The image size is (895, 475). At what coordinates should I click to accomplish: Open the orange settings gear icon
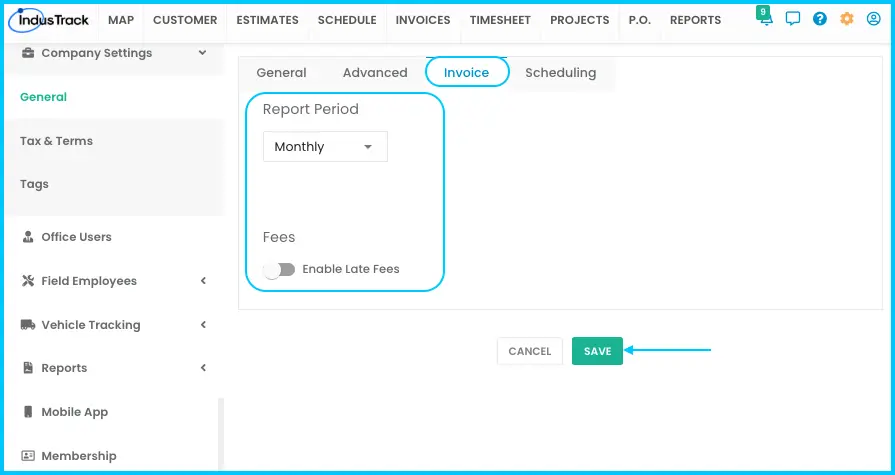coord(846,19)
